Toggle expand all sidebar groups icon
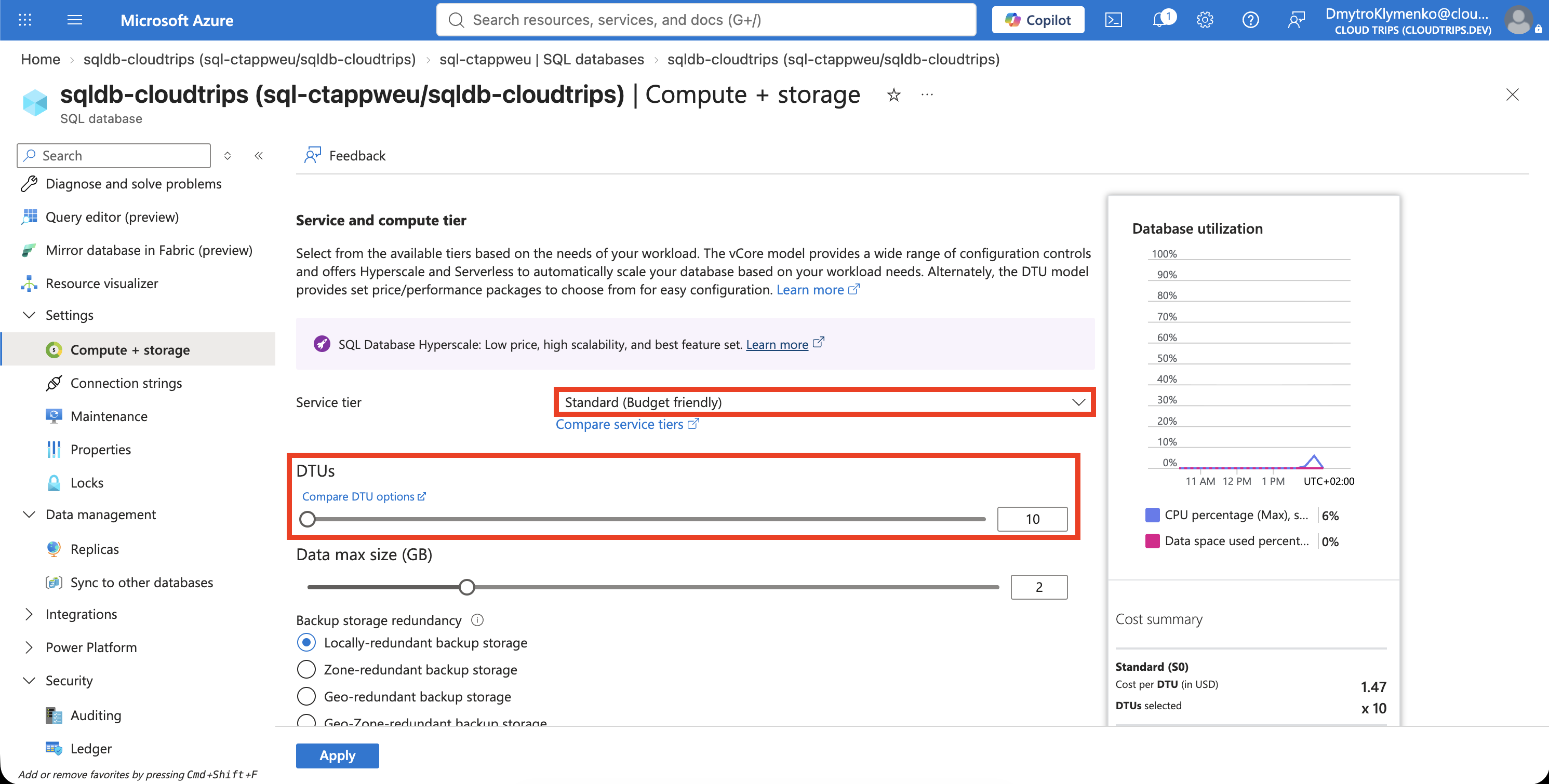 [x=228, y=156]
